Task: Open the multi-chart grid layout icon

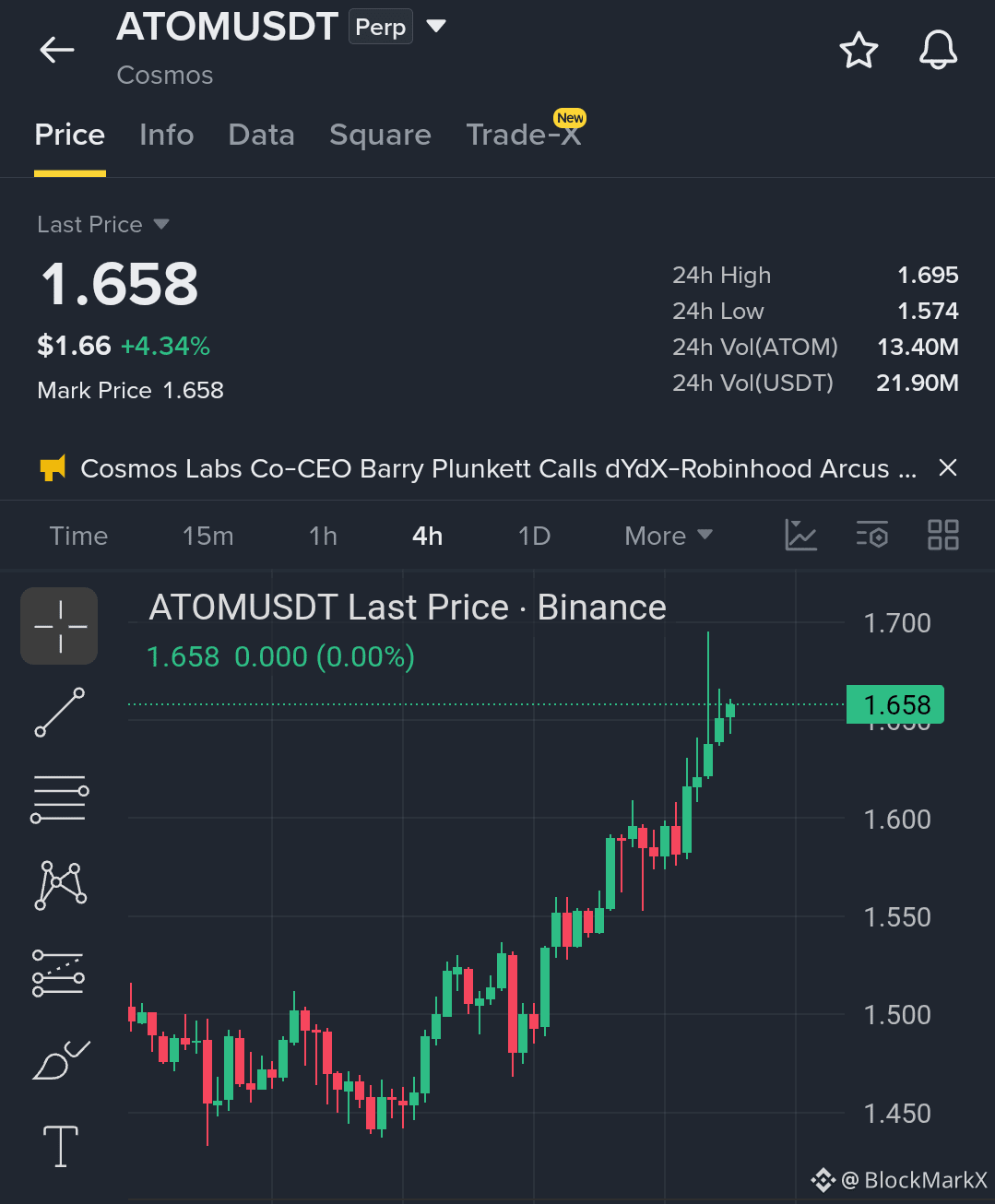Action: pos(943,535)
